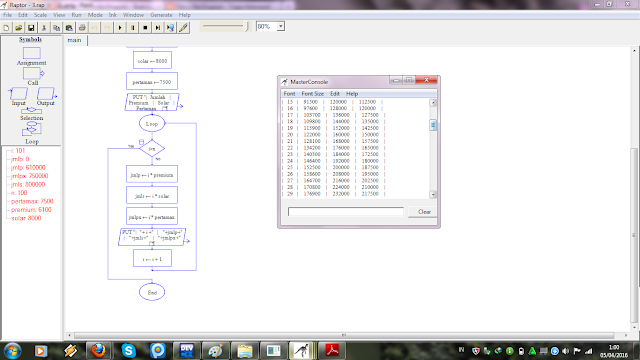The width and height of the screenshot is (640, 360).
Task: Create a new flowchart file
Action: (x=6, y=28)
